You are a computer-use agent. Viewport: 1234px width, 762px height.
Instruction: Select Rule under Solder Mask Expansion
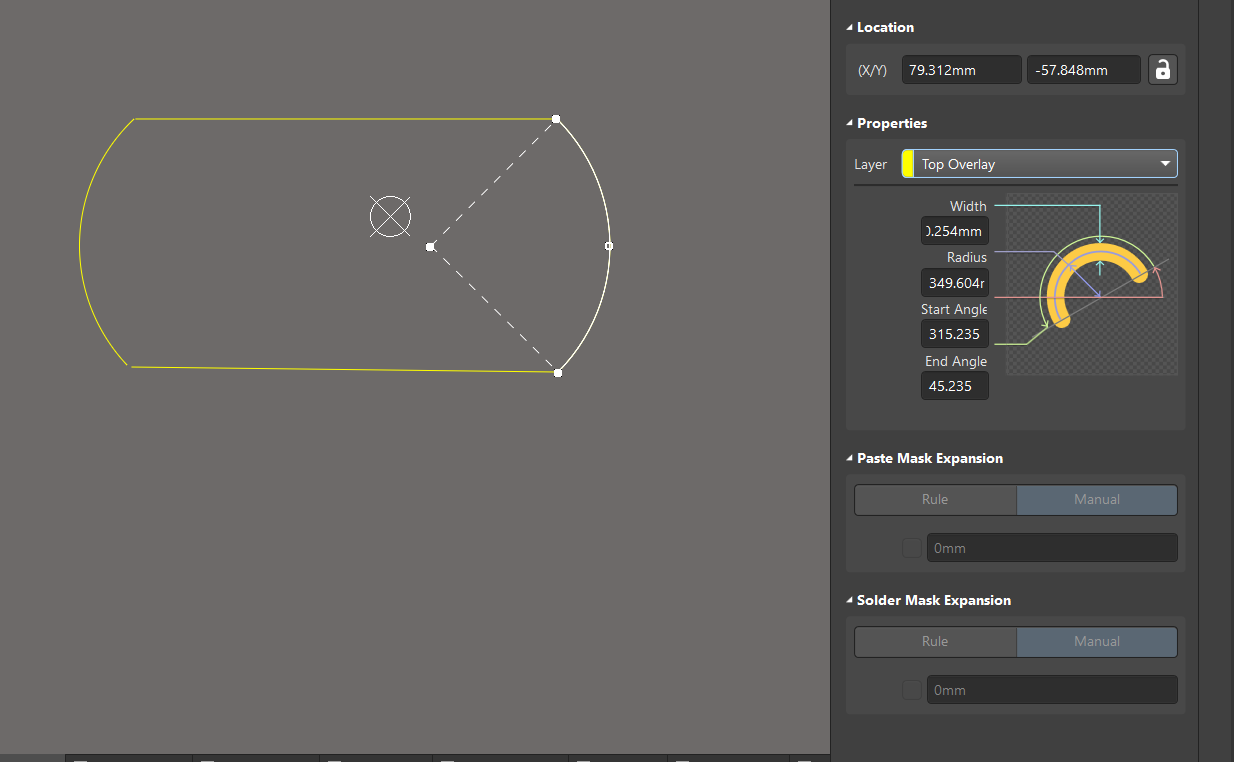click(x=935, y=642)
